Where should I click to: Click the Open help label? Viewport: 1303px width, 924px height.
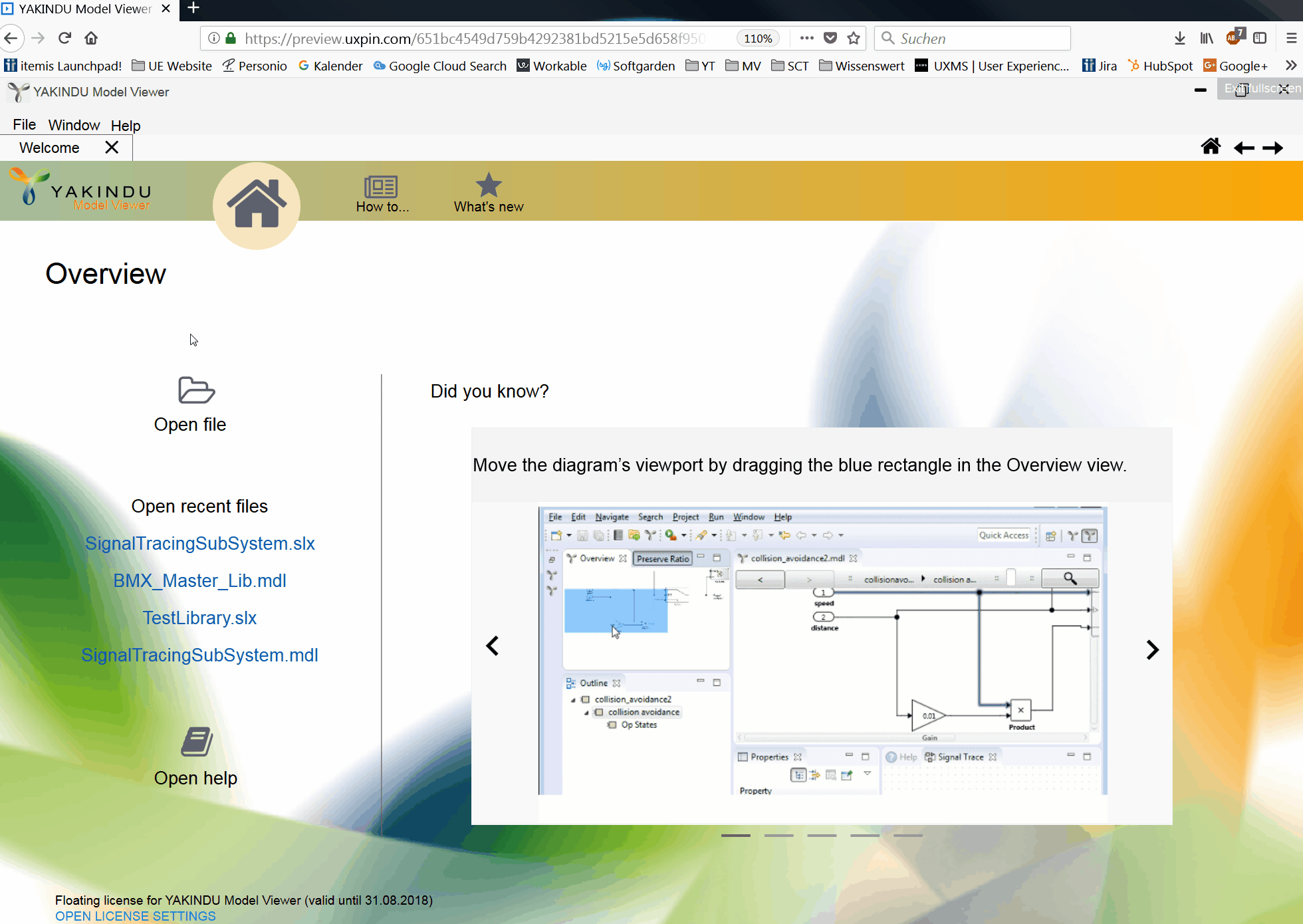(x=195, y=778)
